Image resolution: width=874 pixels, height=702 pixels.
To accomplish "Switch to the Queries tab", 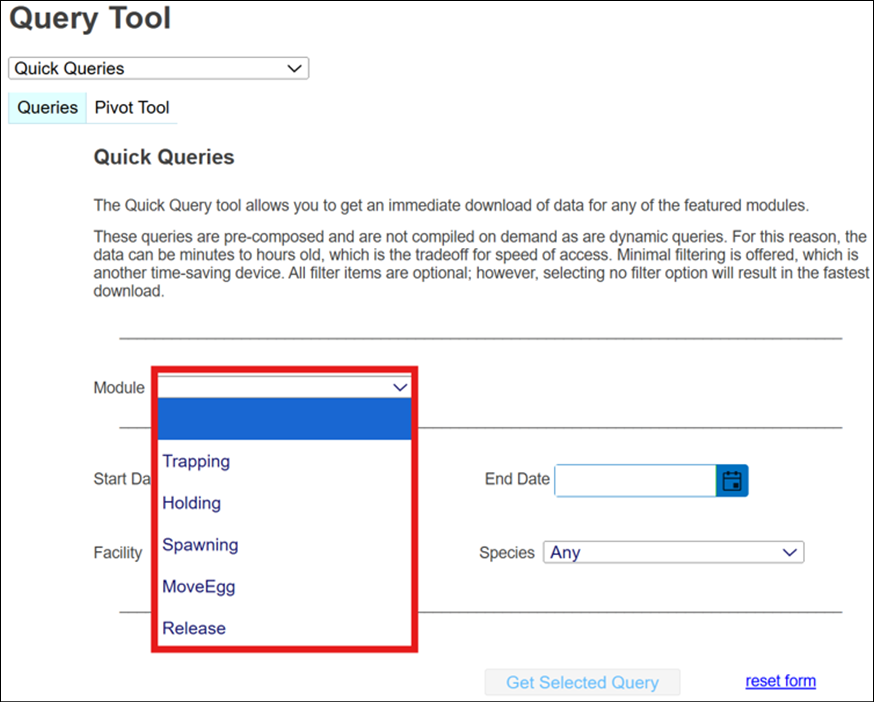I will 47,107.
